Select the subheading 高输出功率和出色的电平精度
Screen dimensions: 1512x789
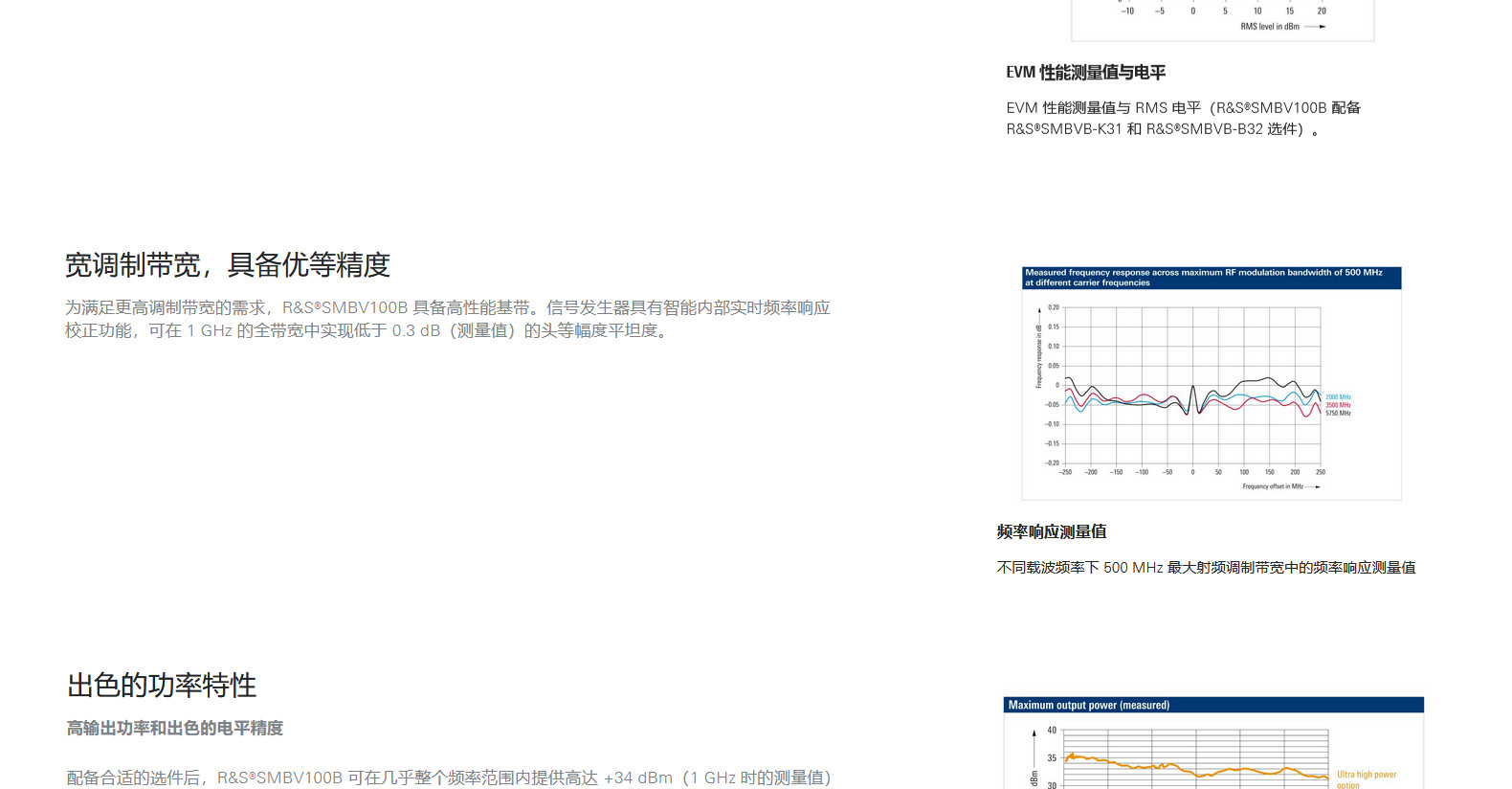click(x=175, y=729)
